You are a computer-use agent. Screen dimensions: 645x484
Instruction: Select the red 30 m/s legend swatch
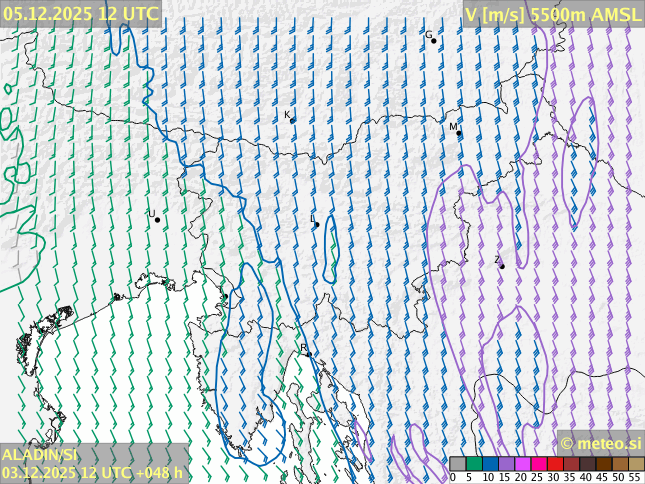[554, 464]
